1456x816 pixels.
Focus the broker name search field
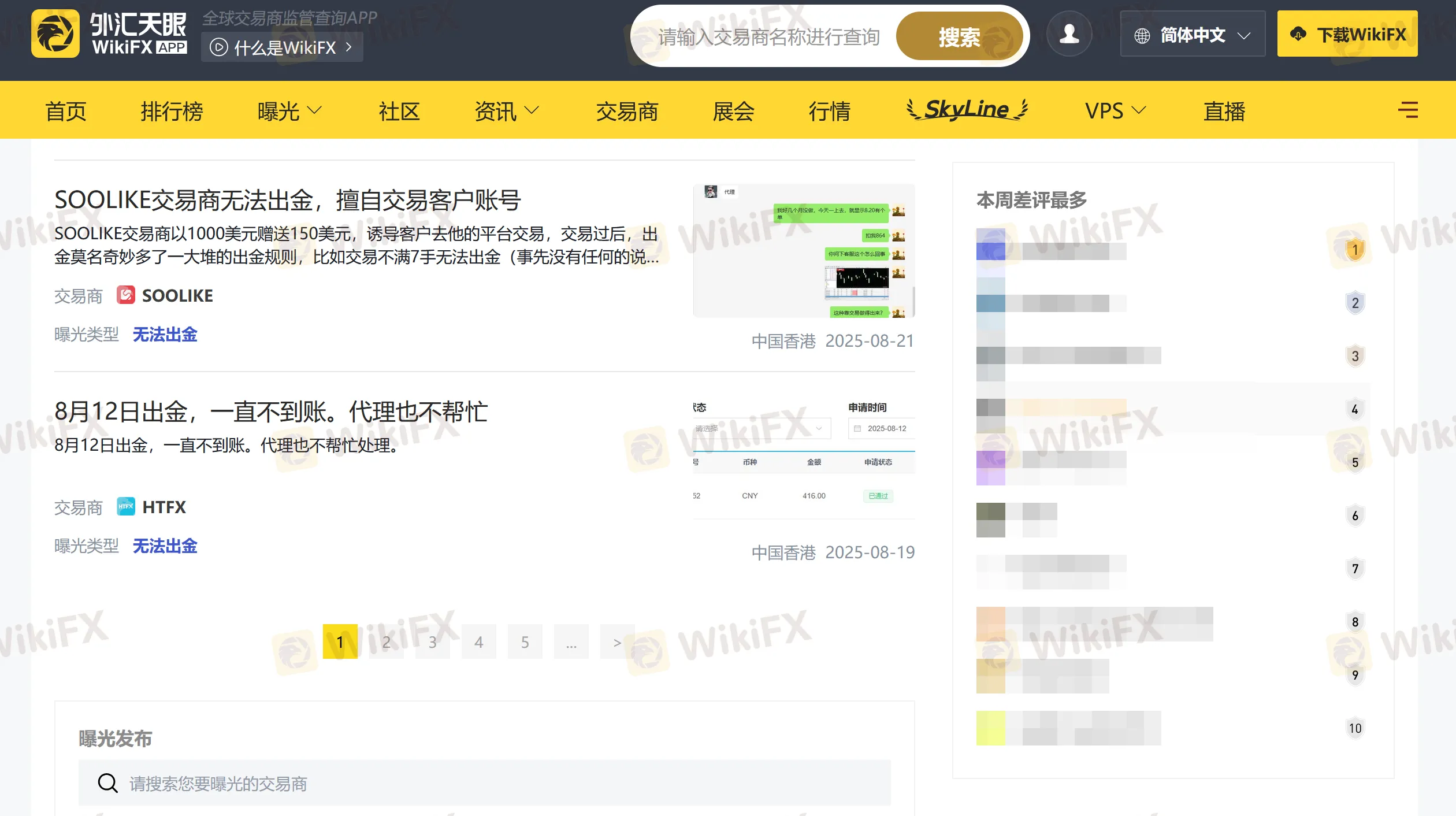[x=768, y=36]
